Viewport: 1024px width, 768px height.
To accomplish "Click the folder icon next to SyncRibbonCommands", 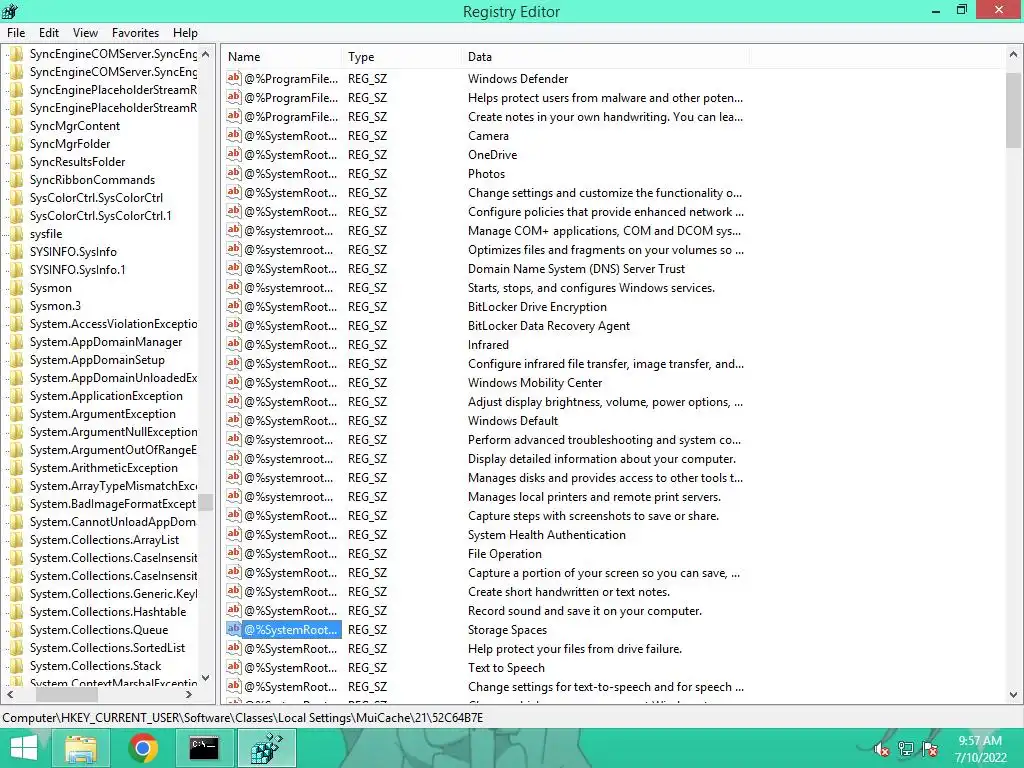I will coord(16,180).
